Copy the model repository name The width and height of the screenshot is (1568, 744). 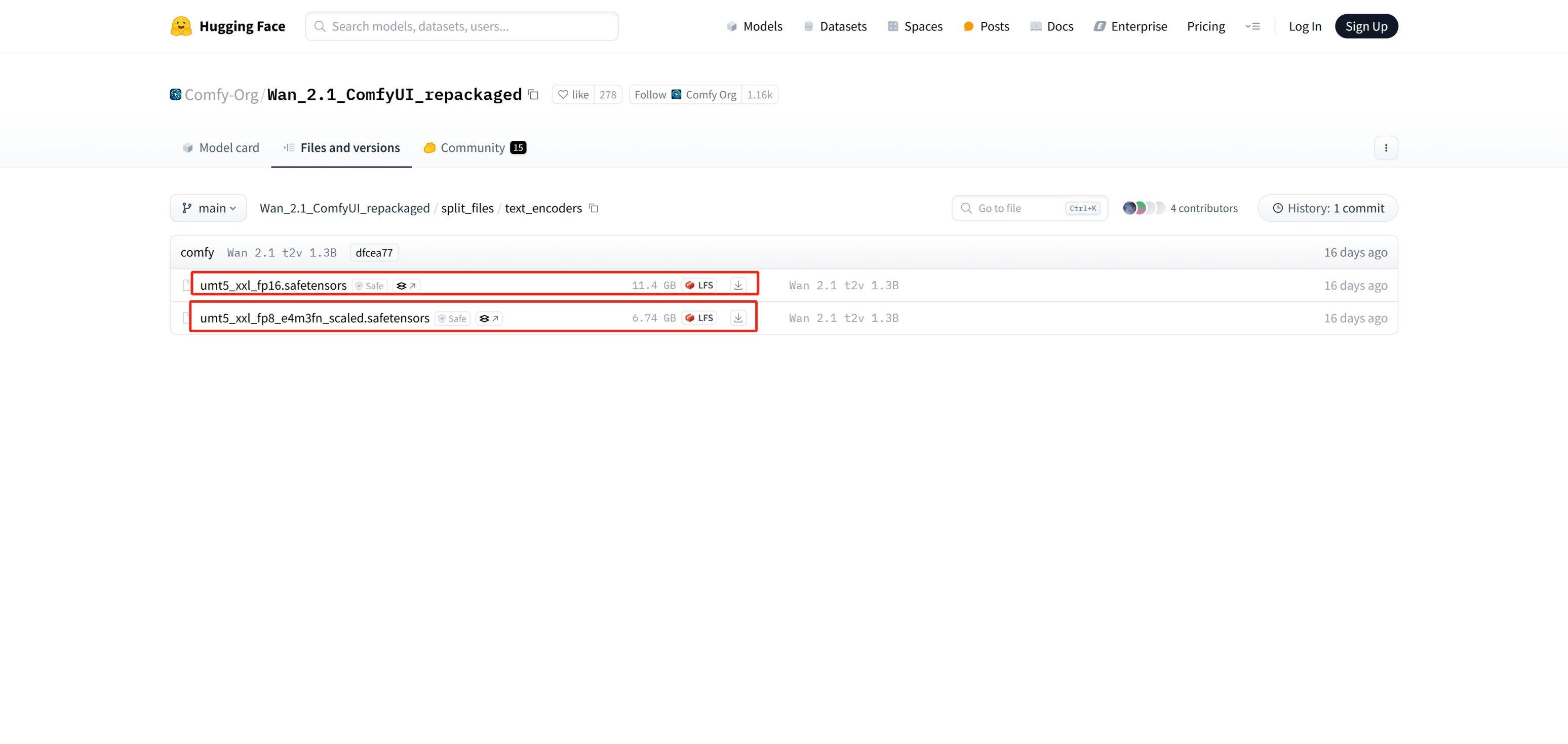click(533, 94)
